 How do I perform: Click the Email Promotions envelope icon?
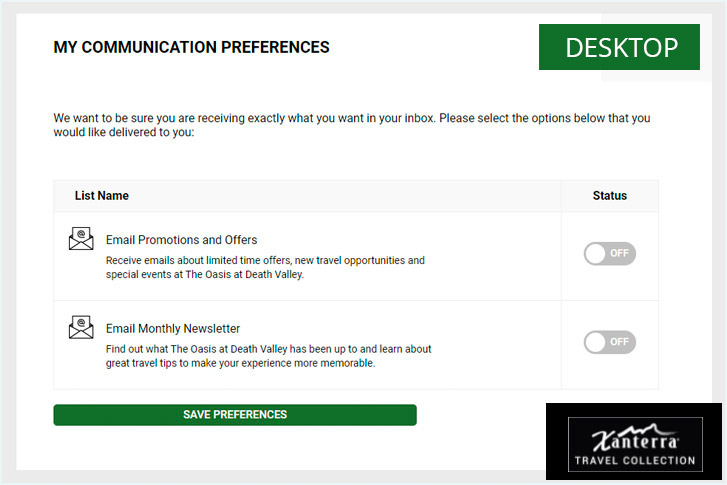81,239
